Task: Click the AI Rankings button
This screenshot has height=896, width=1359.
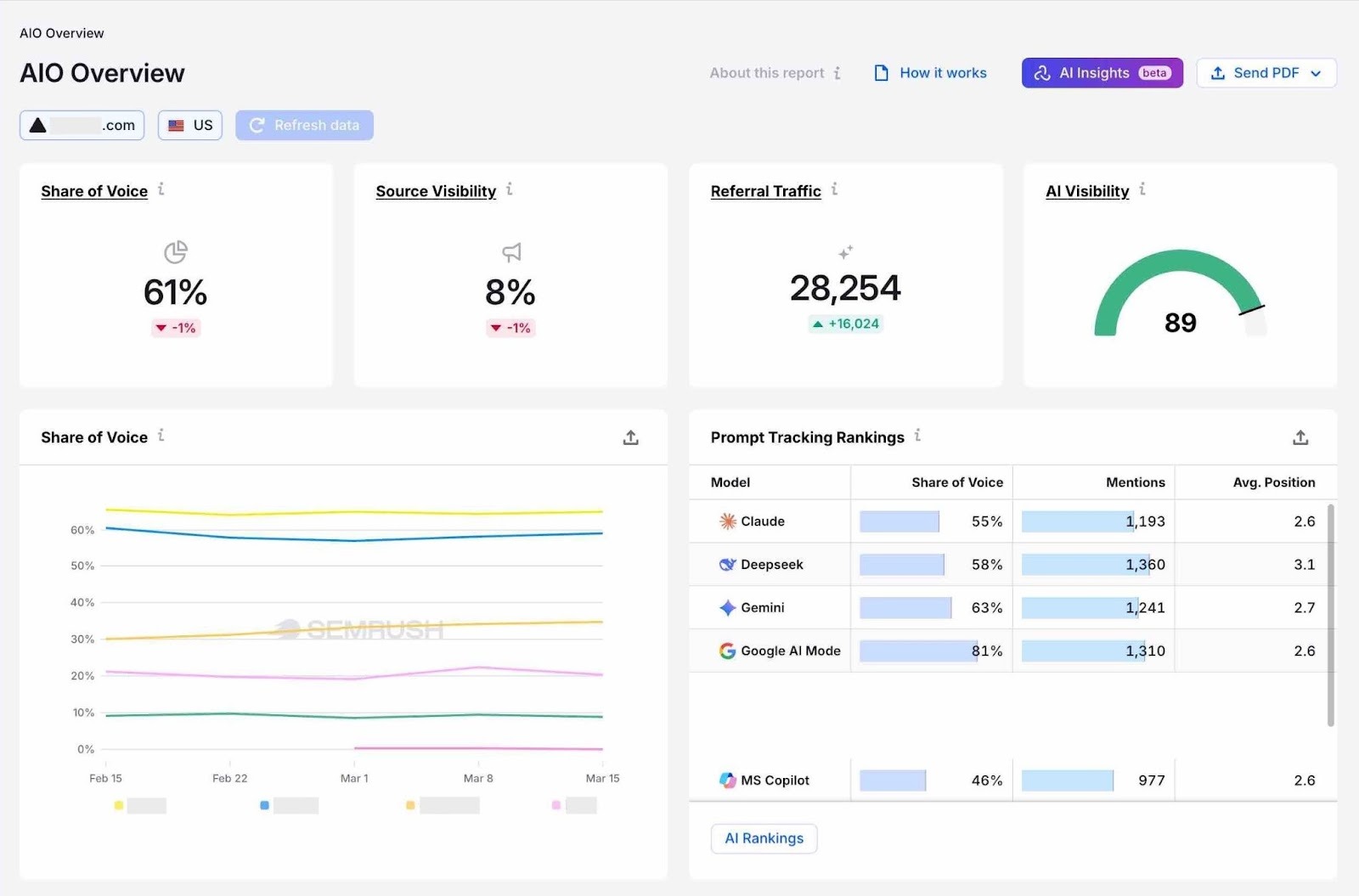Action: pos(763,838)
